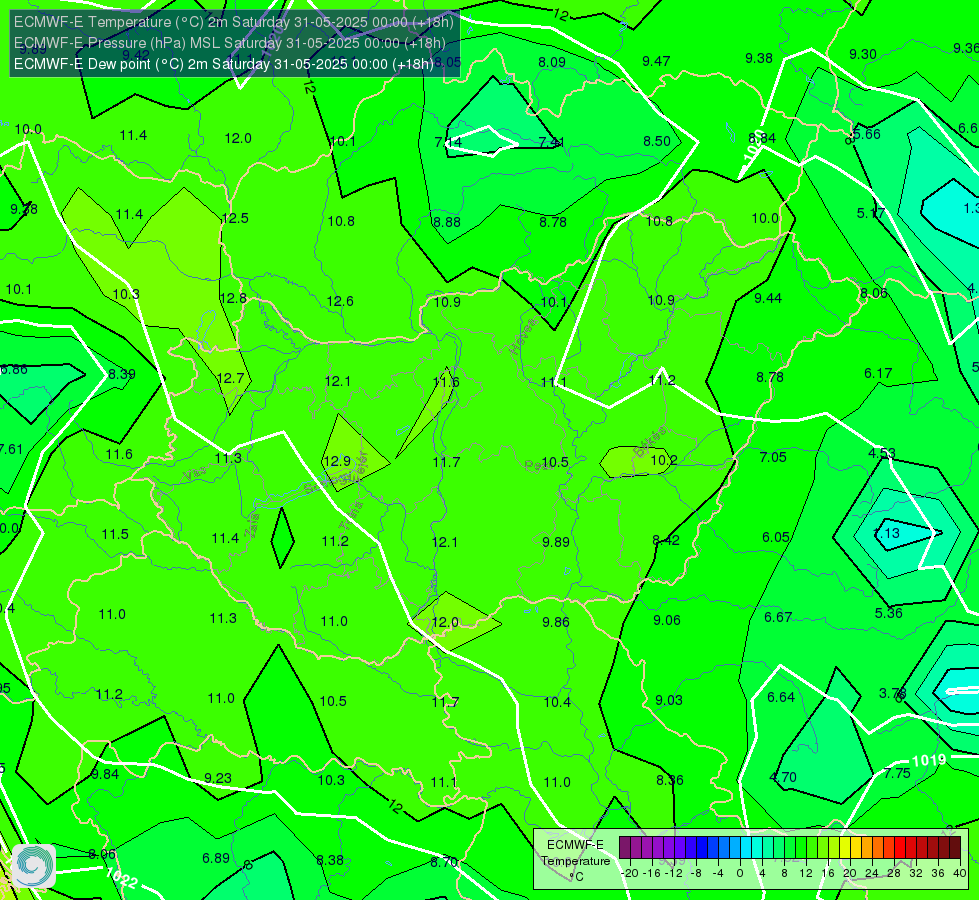Click the 5.66 value on the map
Viewport: 979px width, 900px height.
pos(867,134)
